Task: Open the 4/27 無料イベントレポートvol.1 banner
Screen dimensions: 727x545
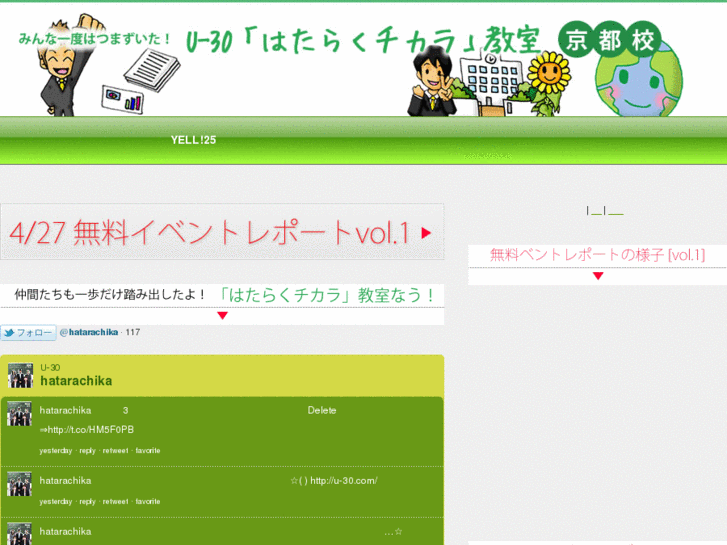Action: pos(222,231)
